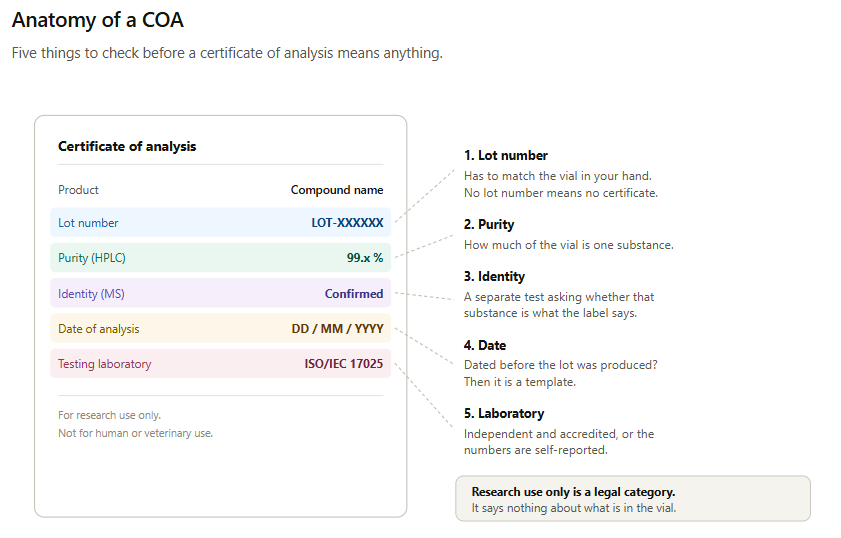Image resolution: width=841 pixels, height=538 pixels.
Task: Select the Confirmed identity value
Action: pos(354,294)
